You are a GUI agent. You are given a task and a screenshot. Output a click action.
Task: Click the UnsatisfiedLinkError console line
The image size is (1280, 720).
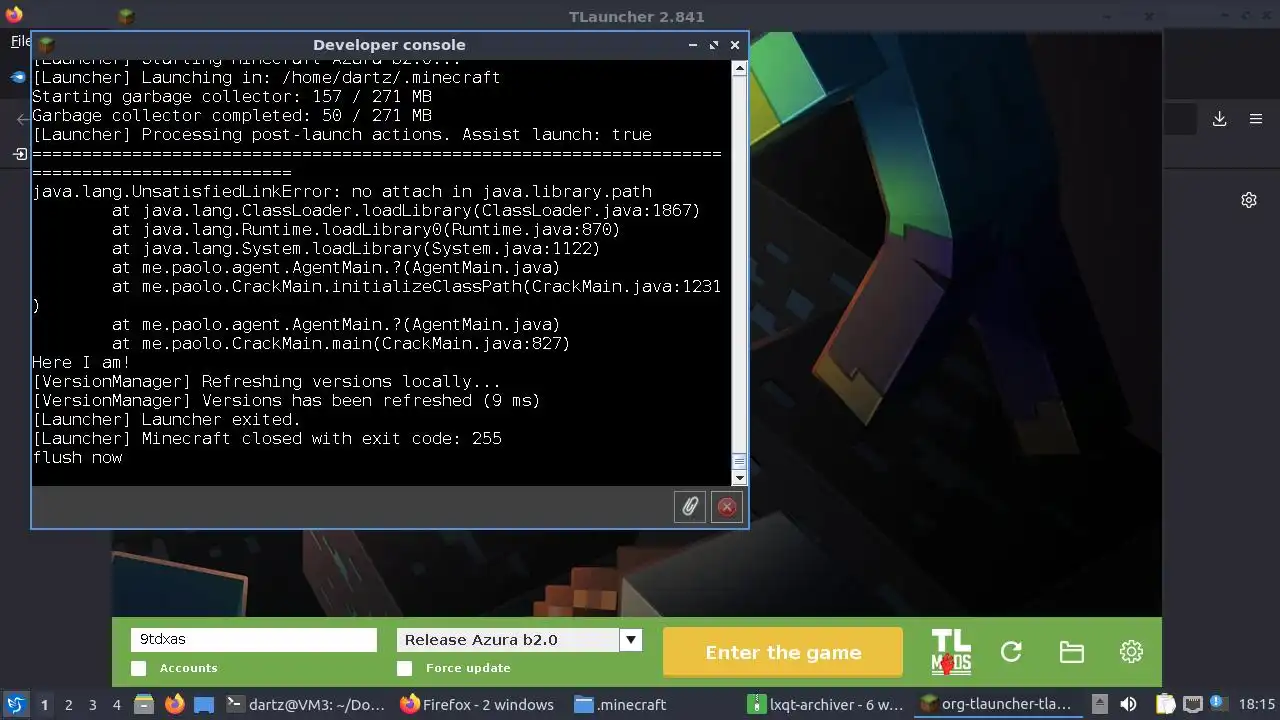pyautogui.click(x=342, y=191)
